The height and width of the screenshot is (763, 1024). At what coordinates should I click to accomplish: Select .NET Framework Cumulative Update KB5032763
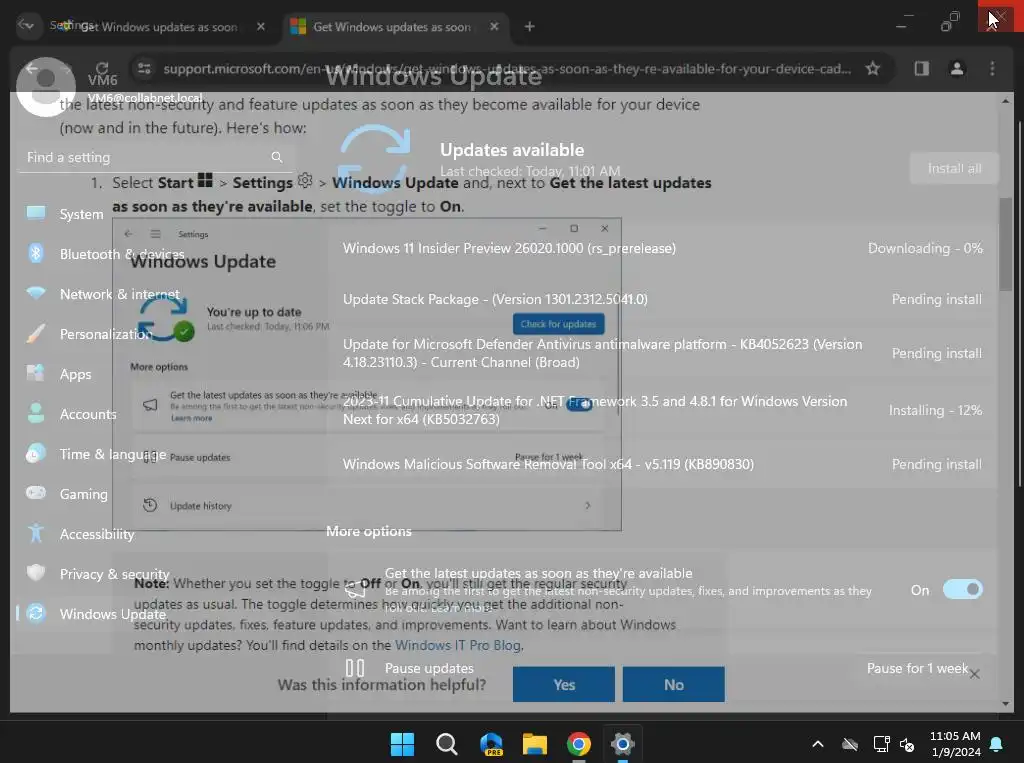point(663,410)
